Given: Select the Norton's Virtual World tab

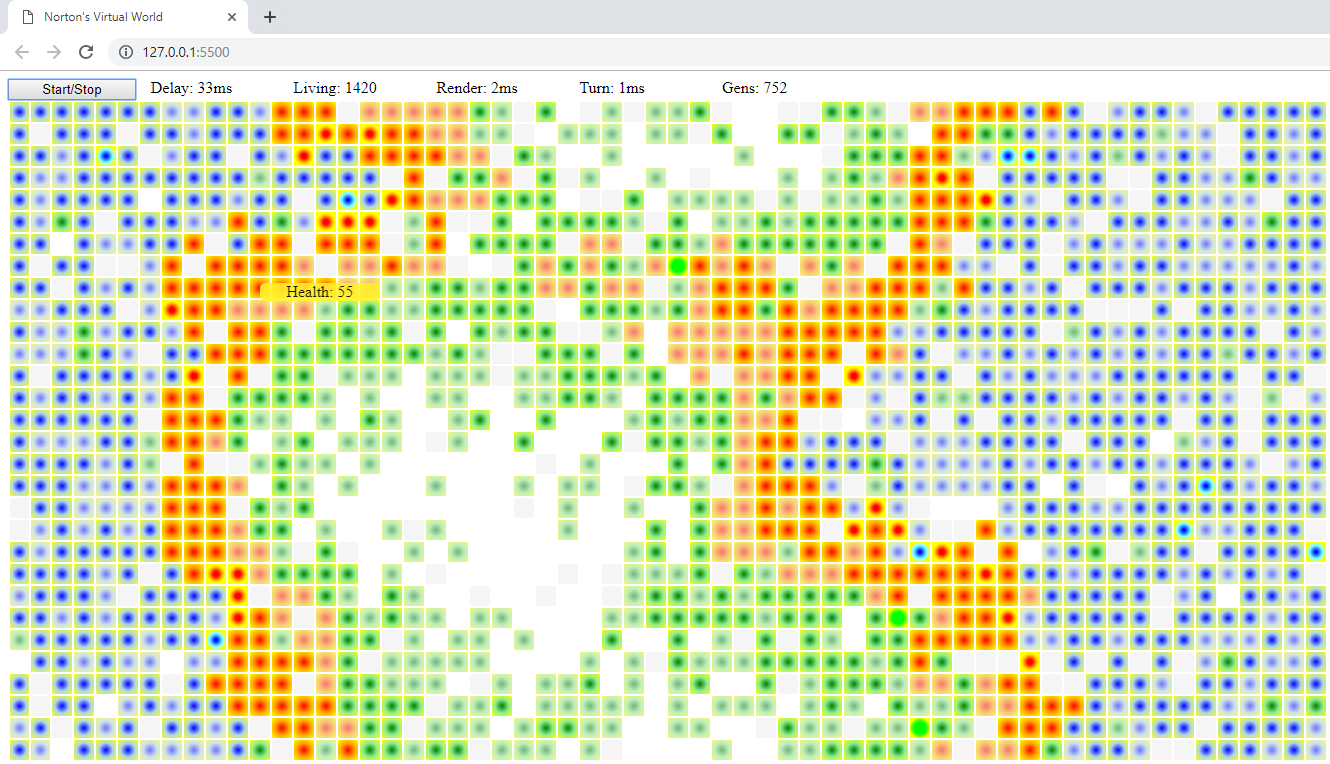Looking at the screenshot, I should coord(120,17).
